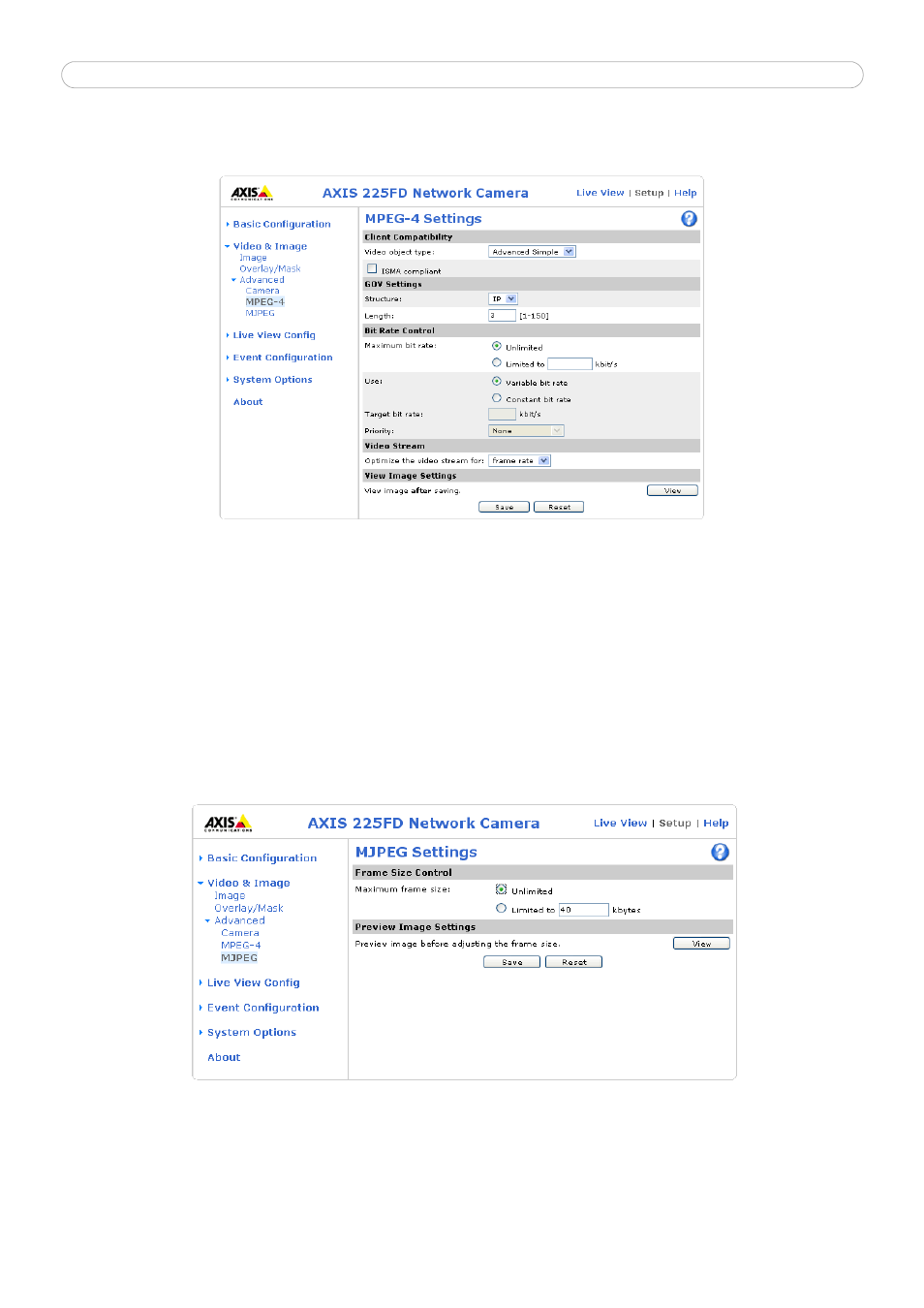Reset the MPEG-4 Settings

[559, 507]
